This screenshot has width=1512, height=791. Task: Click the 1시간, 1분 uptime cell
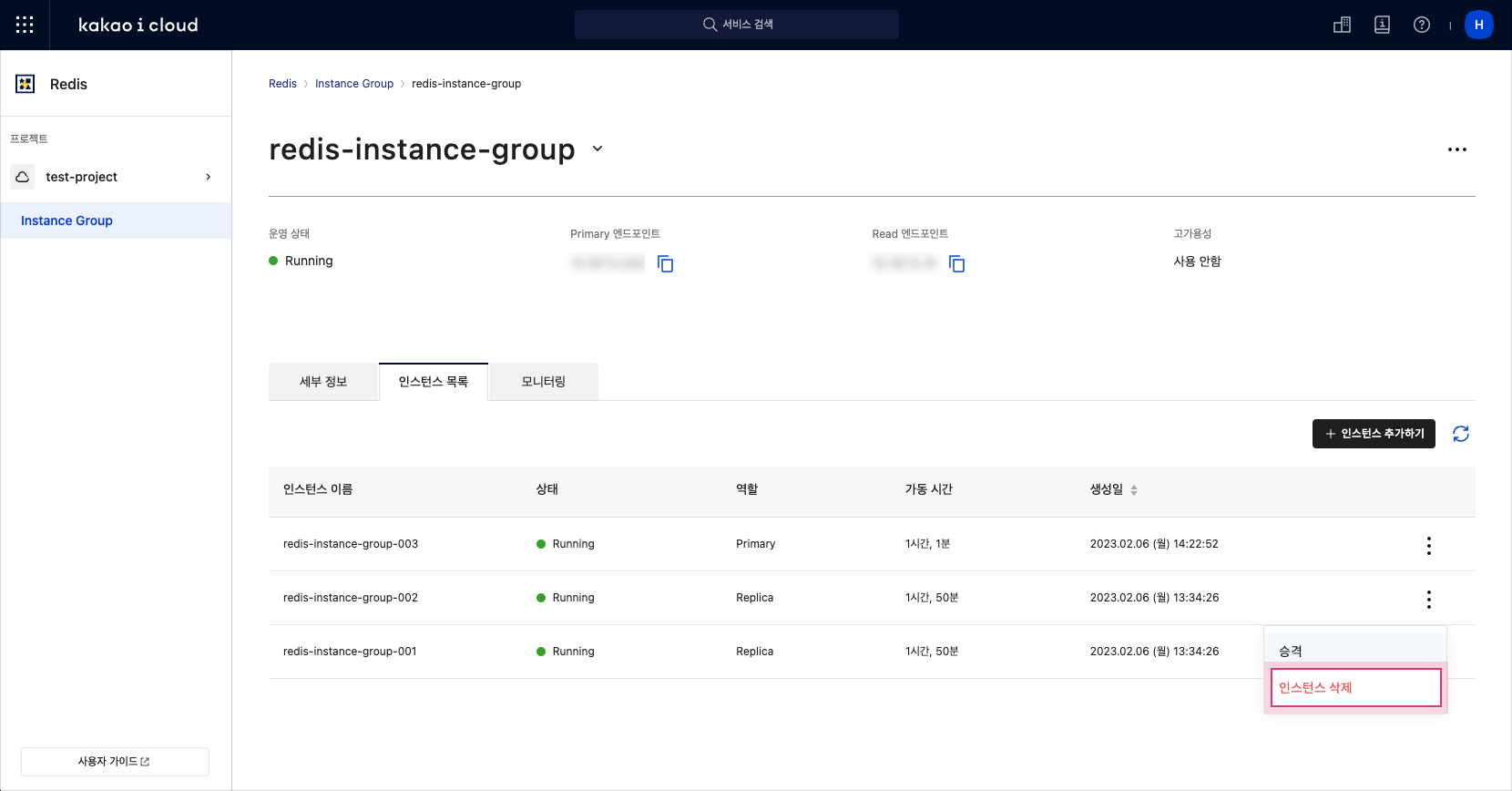(x=928, y=544)
